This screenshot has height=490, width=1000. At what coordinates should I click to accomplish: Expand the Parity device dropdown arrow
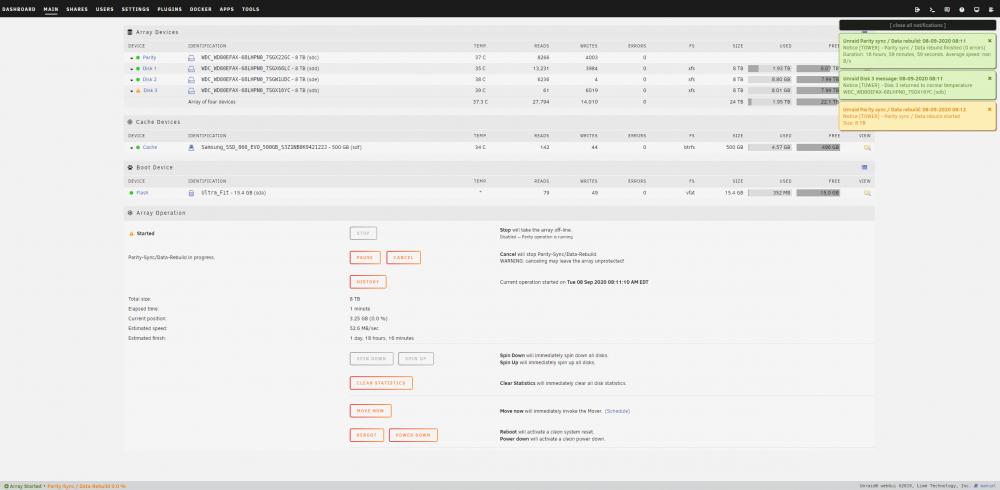tap(132, 58)
